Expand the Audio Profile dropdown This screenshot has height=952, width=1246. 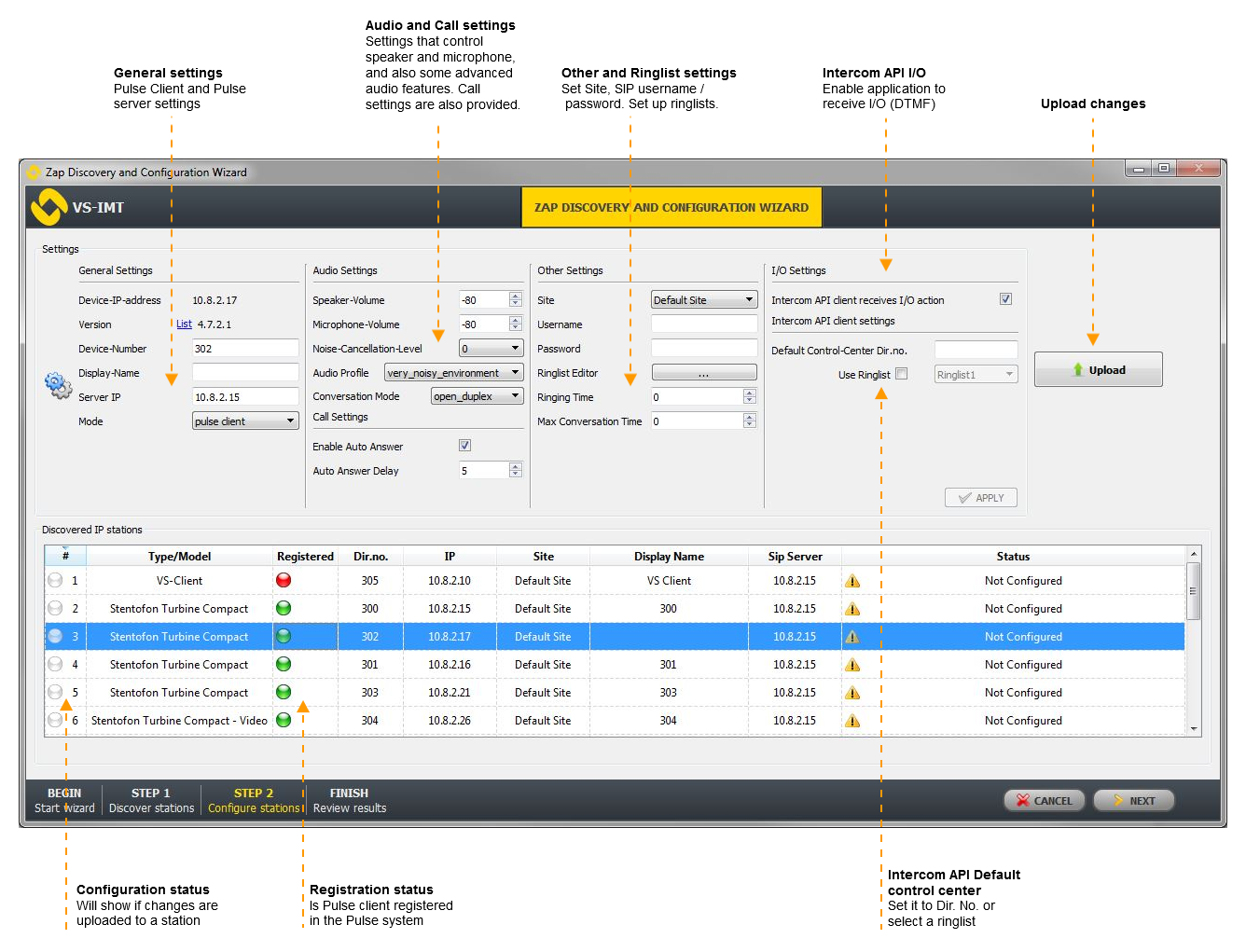[x=454, y=373]
